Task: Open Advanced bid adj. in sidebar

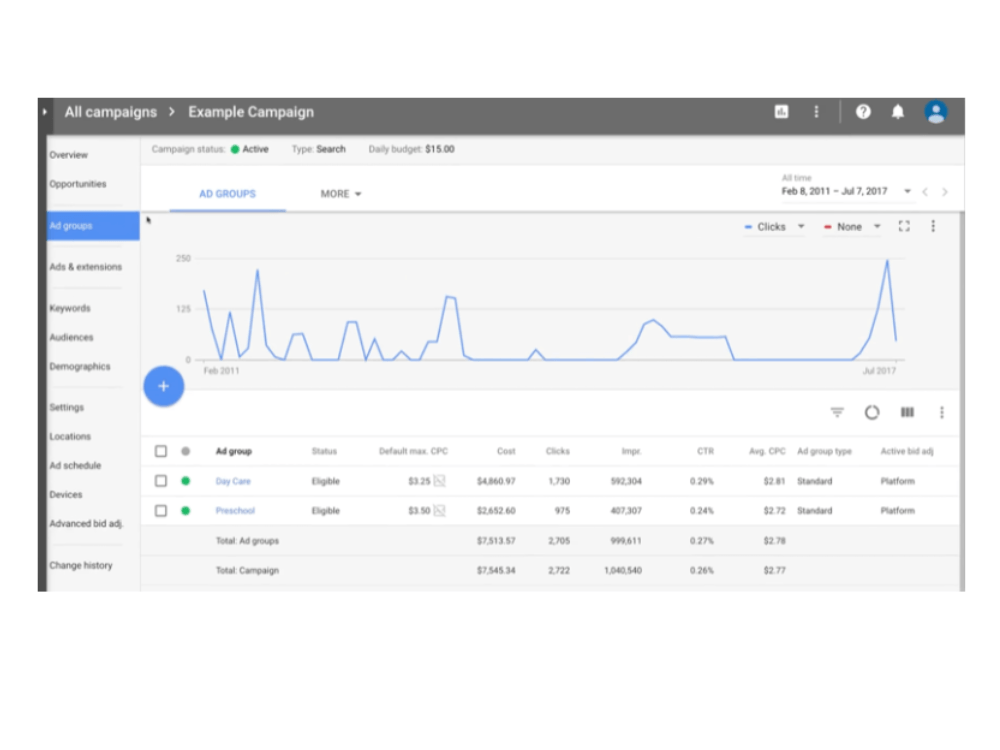Action: coord(86,523)
